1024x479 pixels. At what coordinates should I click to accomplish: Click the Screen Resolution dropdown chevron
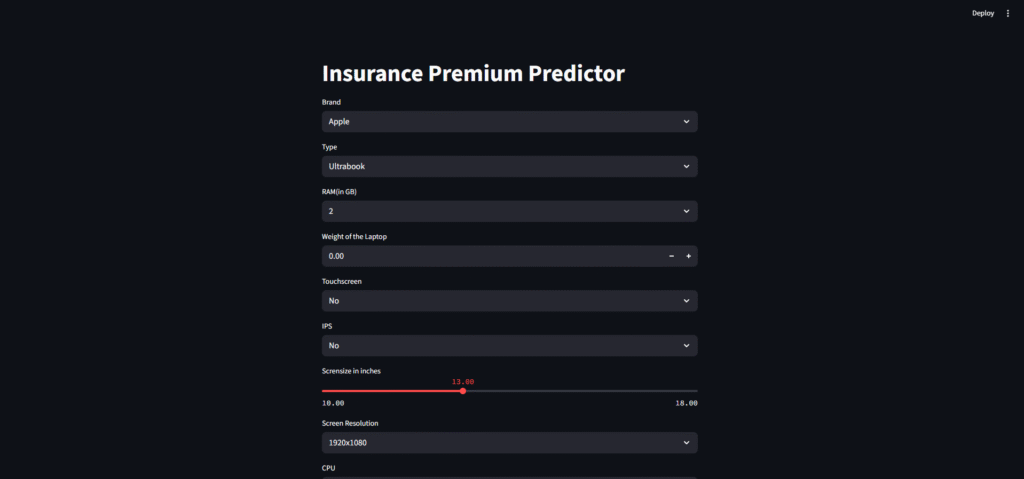pos(686,442)
